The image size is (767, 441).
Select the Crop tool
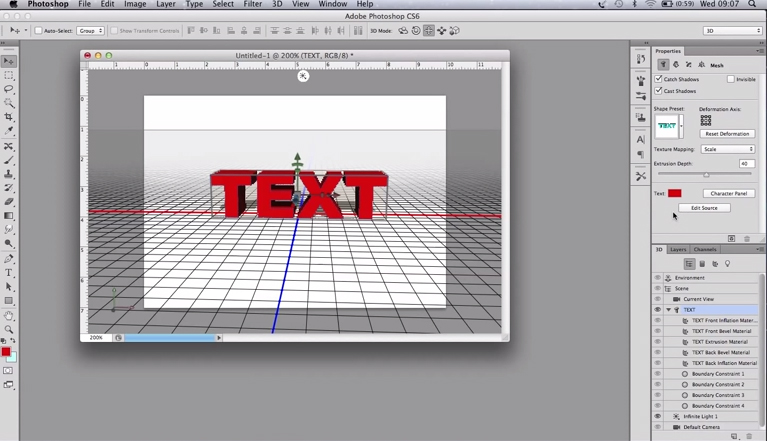click(x=9, y=117)
